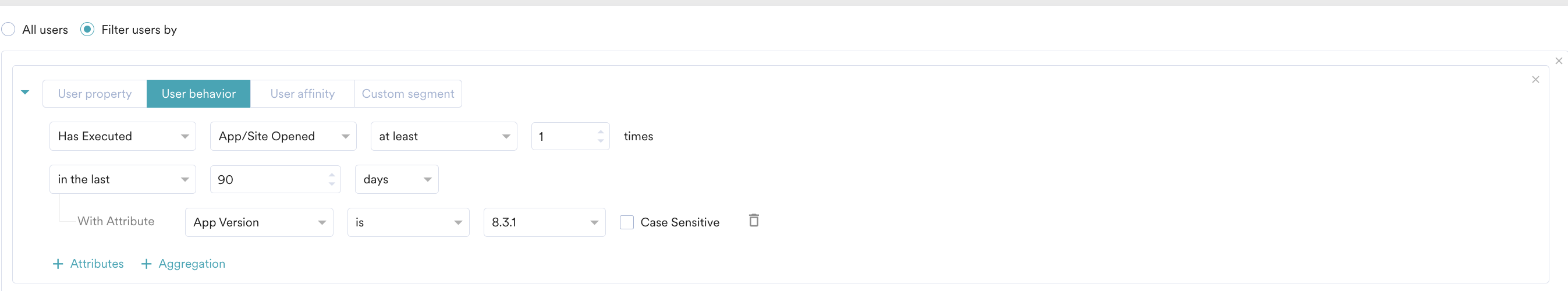Select the Filter users by radio button
Viewport: 1568px width, 291px height.
point(87,29)
